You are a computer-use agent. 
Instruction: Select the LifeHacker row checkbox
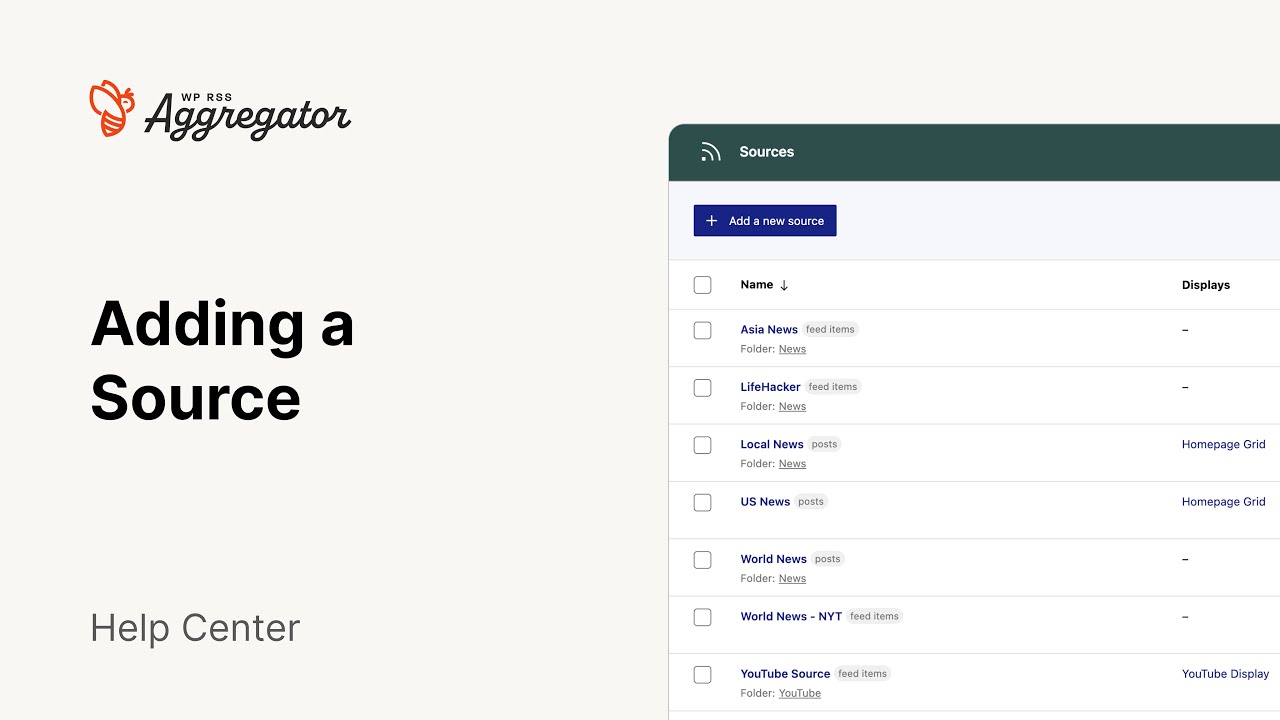pos(703,387)
